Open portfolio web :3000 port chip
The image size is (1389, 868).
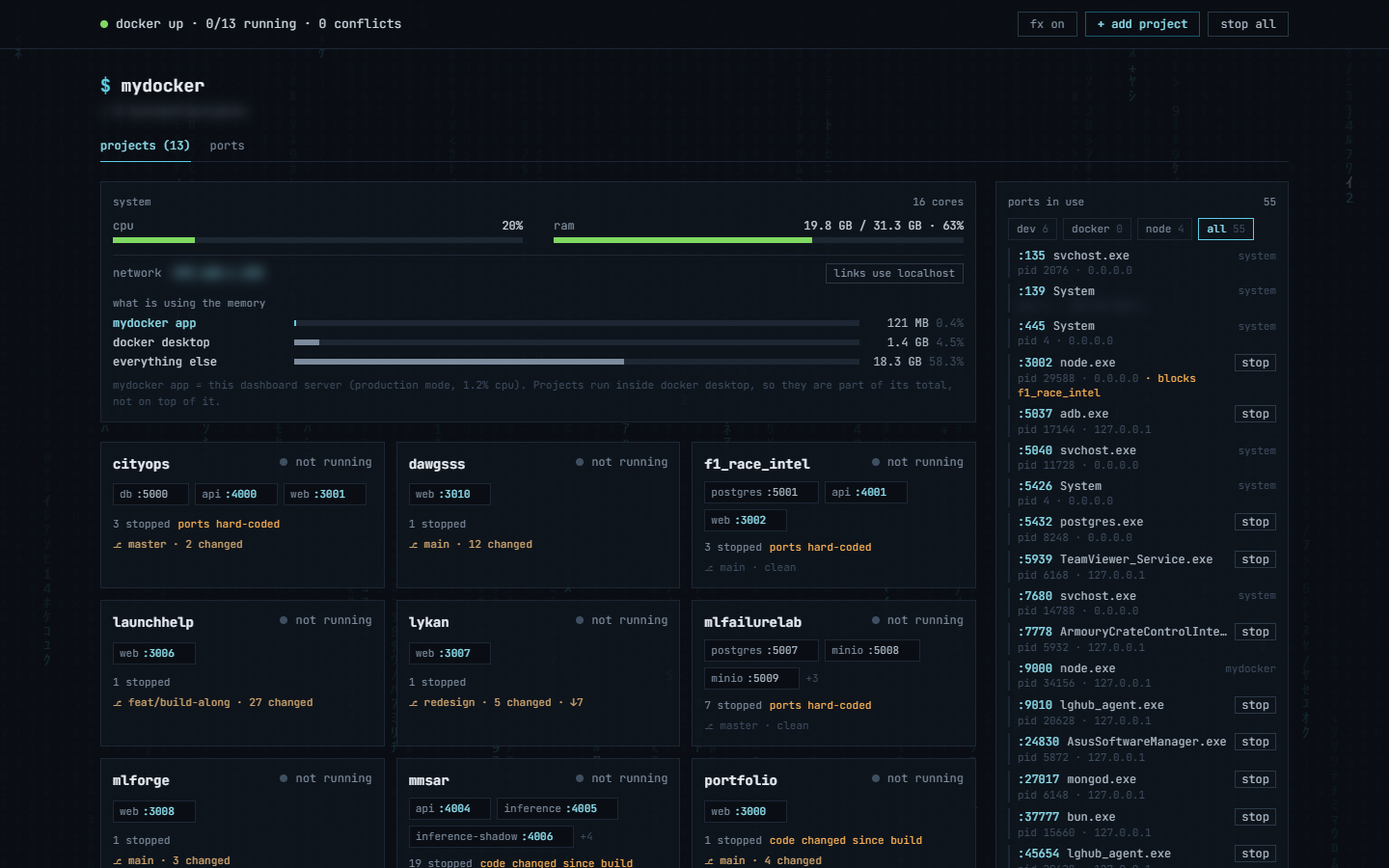coord(745,811)
